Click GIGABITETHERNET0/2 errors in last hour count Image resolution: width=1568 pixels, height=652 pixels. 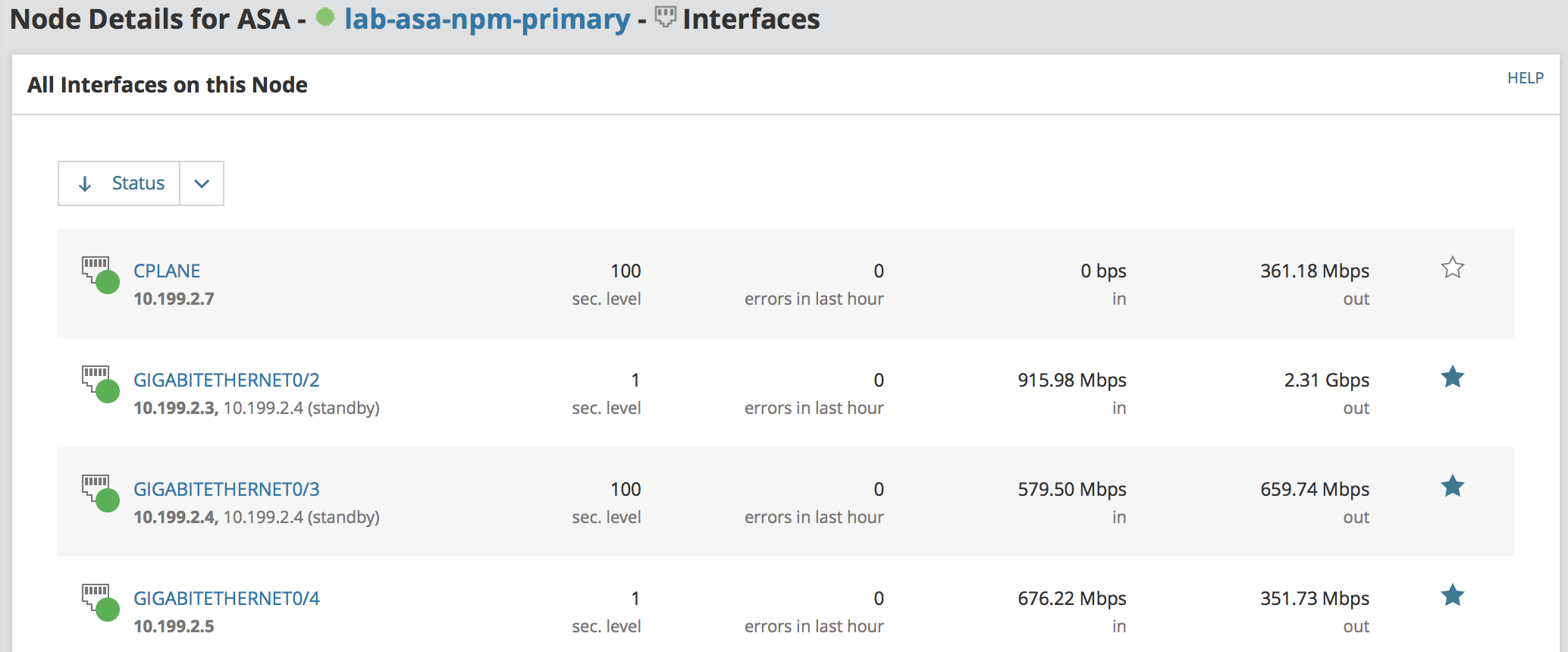click(x=879, y=380)
